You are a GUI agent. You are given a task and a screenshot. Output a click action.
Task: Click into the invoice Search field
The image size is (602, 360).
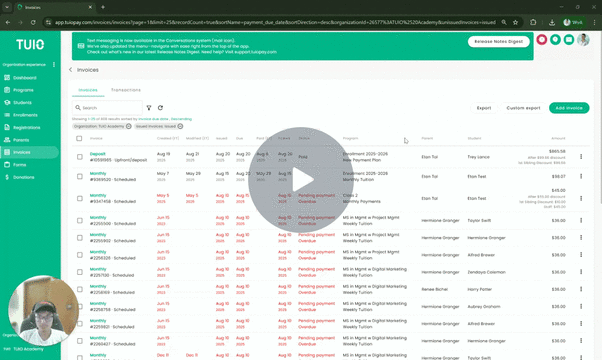point(107,108)
